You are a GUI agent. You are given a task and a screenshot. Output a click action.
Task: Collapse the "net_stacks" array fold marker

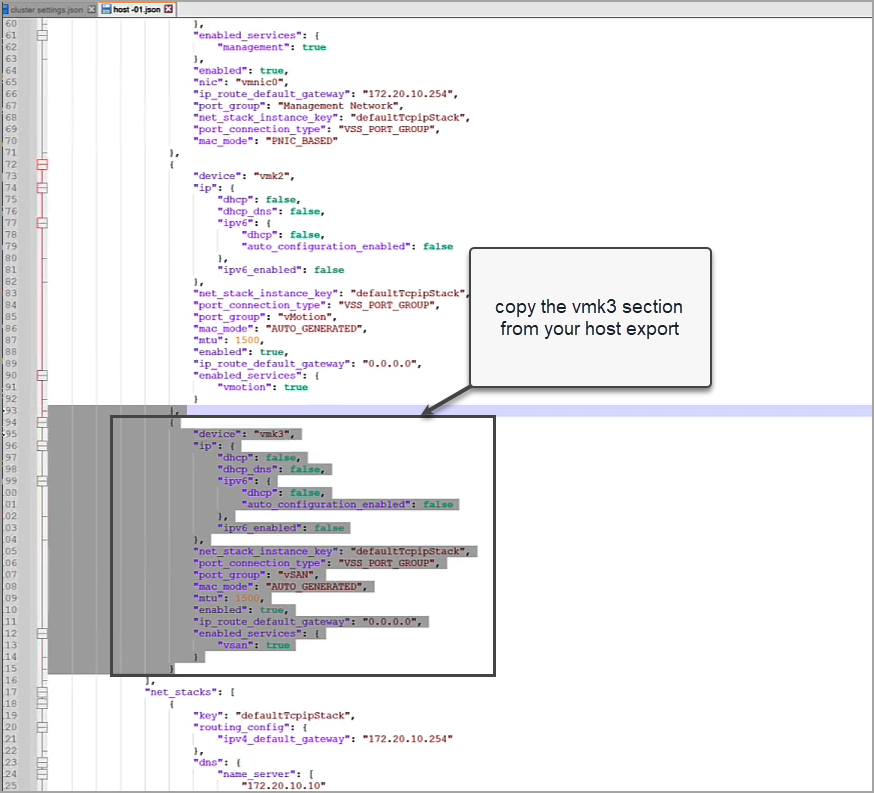42,692
